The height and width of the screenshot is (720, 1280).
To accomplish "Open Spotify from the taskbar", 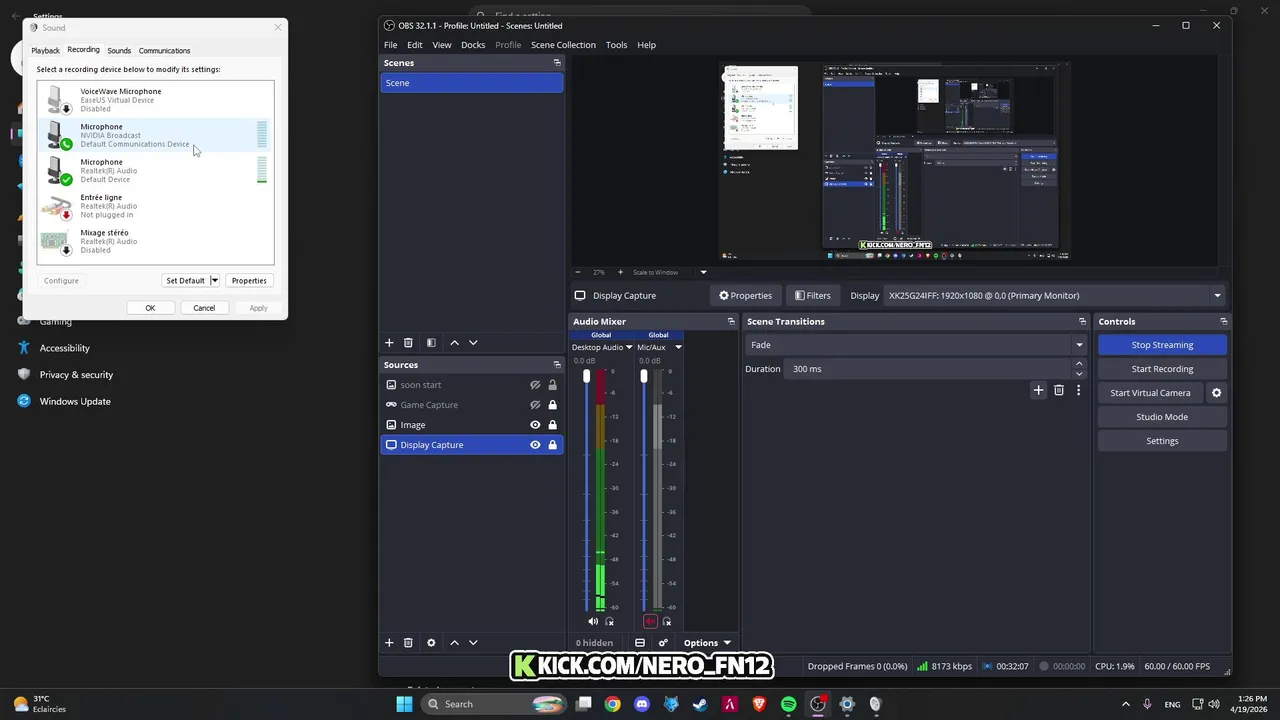I will pyautogui.click(x=788, y=704).
